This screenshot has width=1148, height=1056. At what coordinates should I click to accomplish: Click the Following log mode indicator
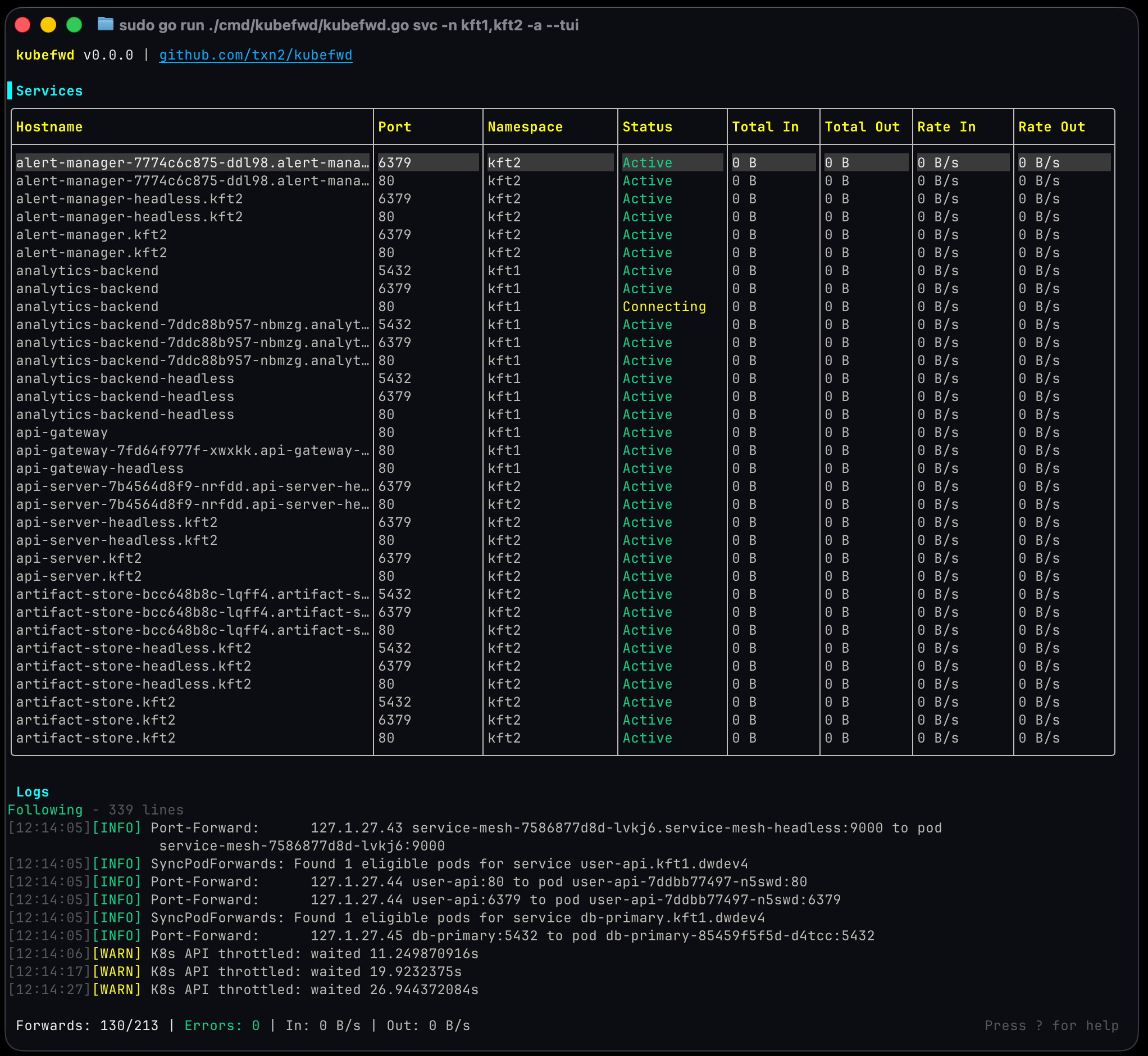tap(45, 810)
